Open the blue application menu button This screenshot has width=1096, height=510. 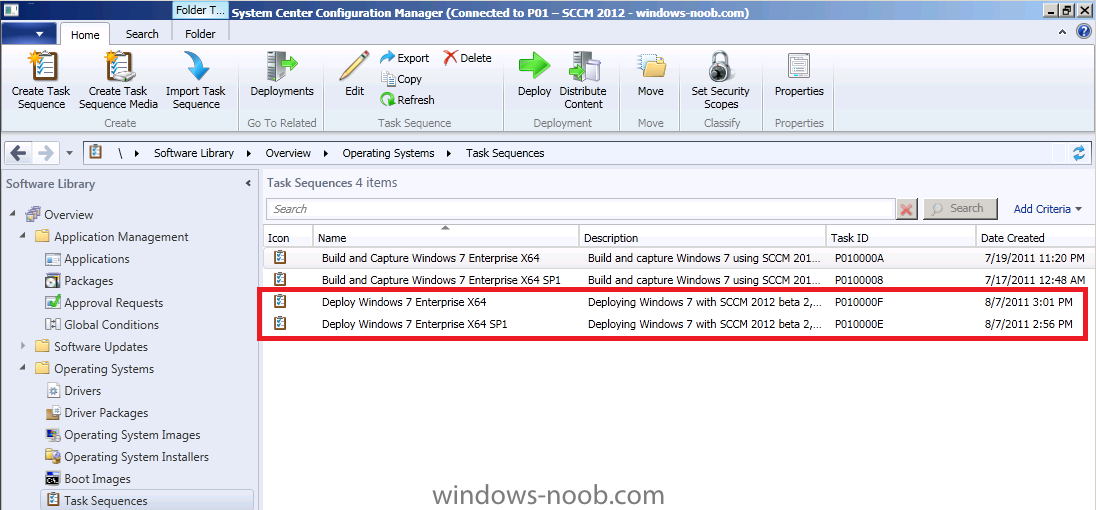point(28,34)
